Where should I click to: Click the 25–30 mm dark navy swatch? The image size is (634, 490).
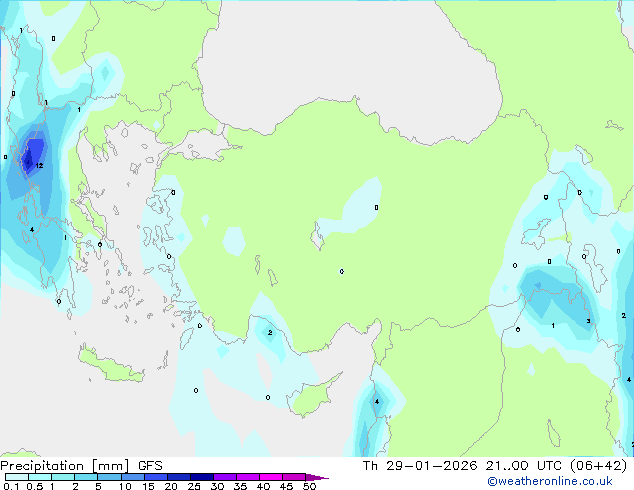202,477
